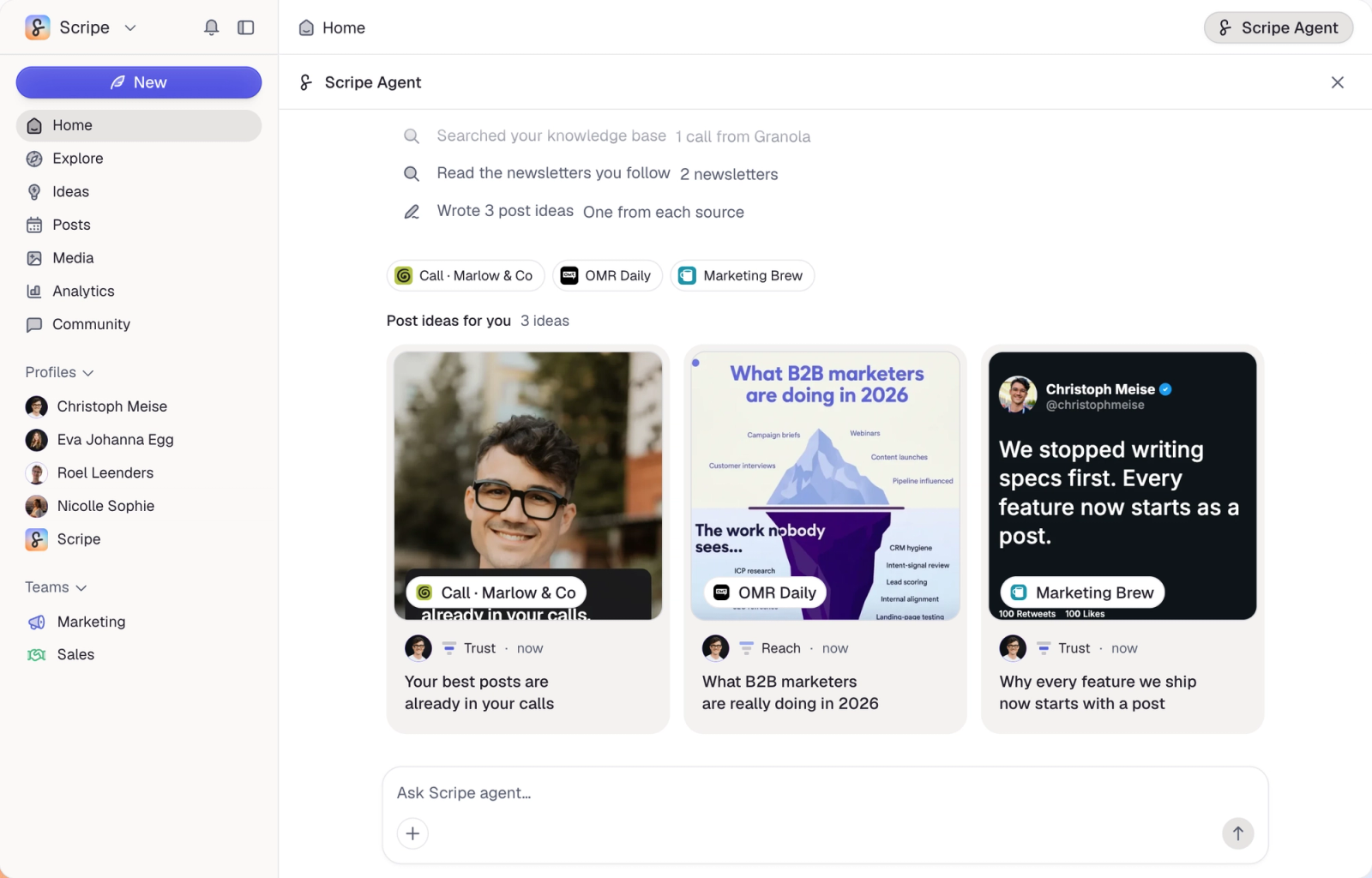Send message with the up-arrow icon
The width and height of the screenshot is (1372, 878).
[x=1237, y=833]
